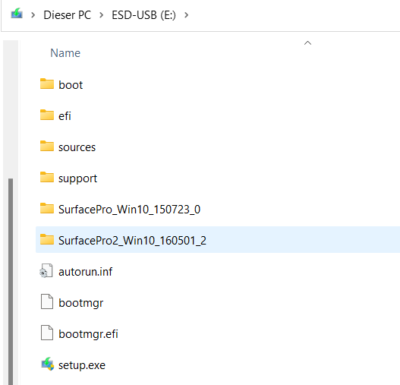This screenshot has width=400, height=385.
Task: Select the setup.exe installer icon
Action: pos(47,364)
